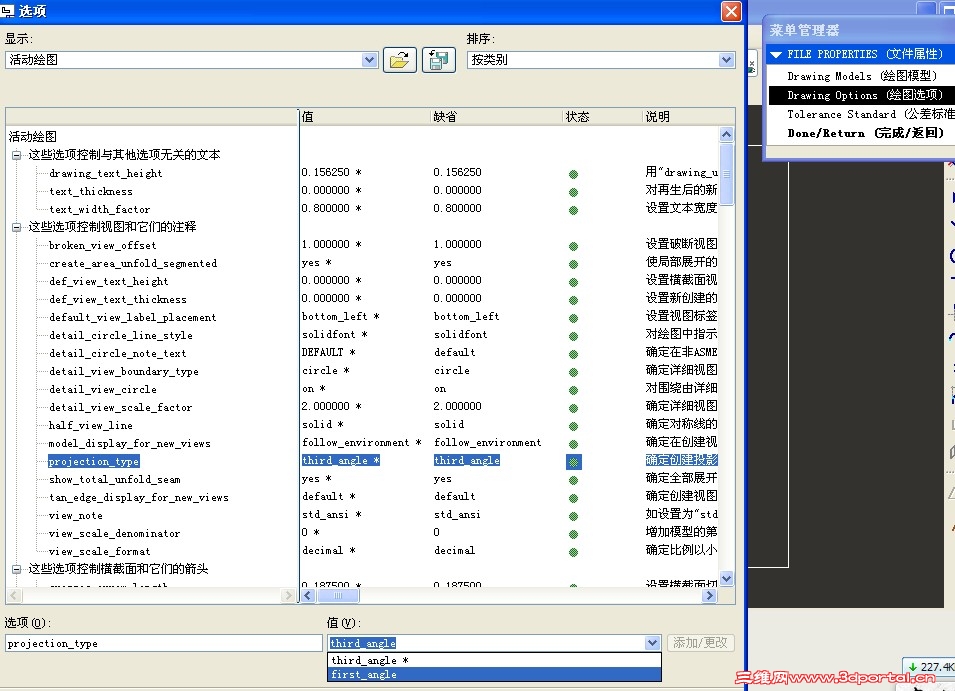Open the 活动绘图 display dropdown

tap(371, 60)
